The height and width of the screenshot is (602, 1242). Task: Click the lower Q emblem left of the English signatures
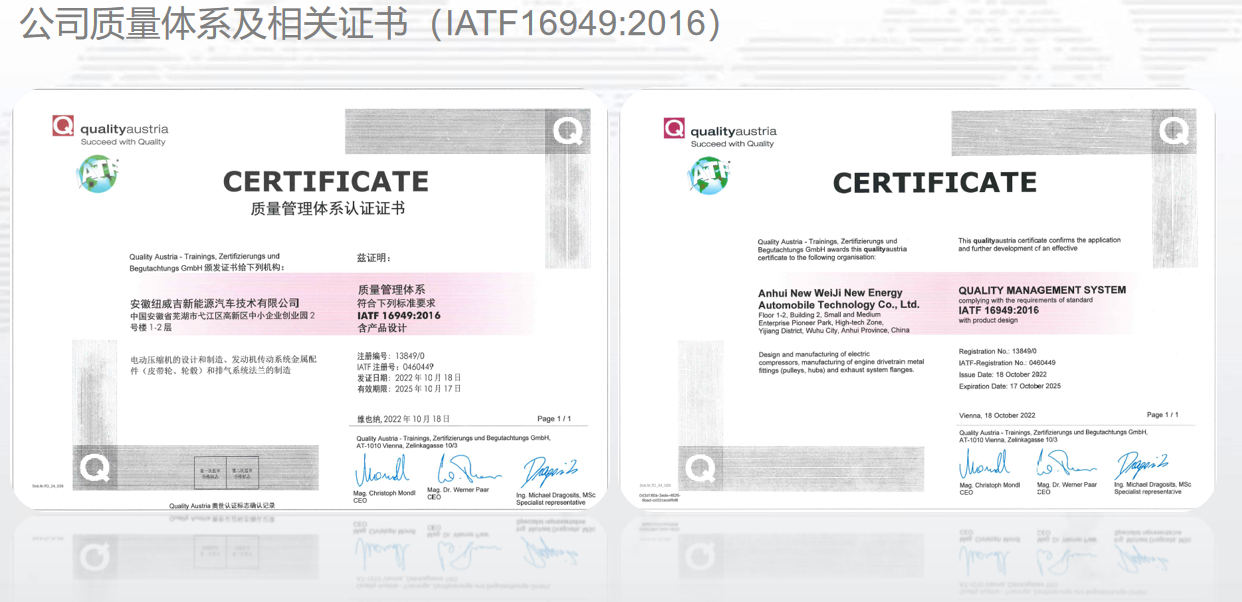(x=701, y=467)
